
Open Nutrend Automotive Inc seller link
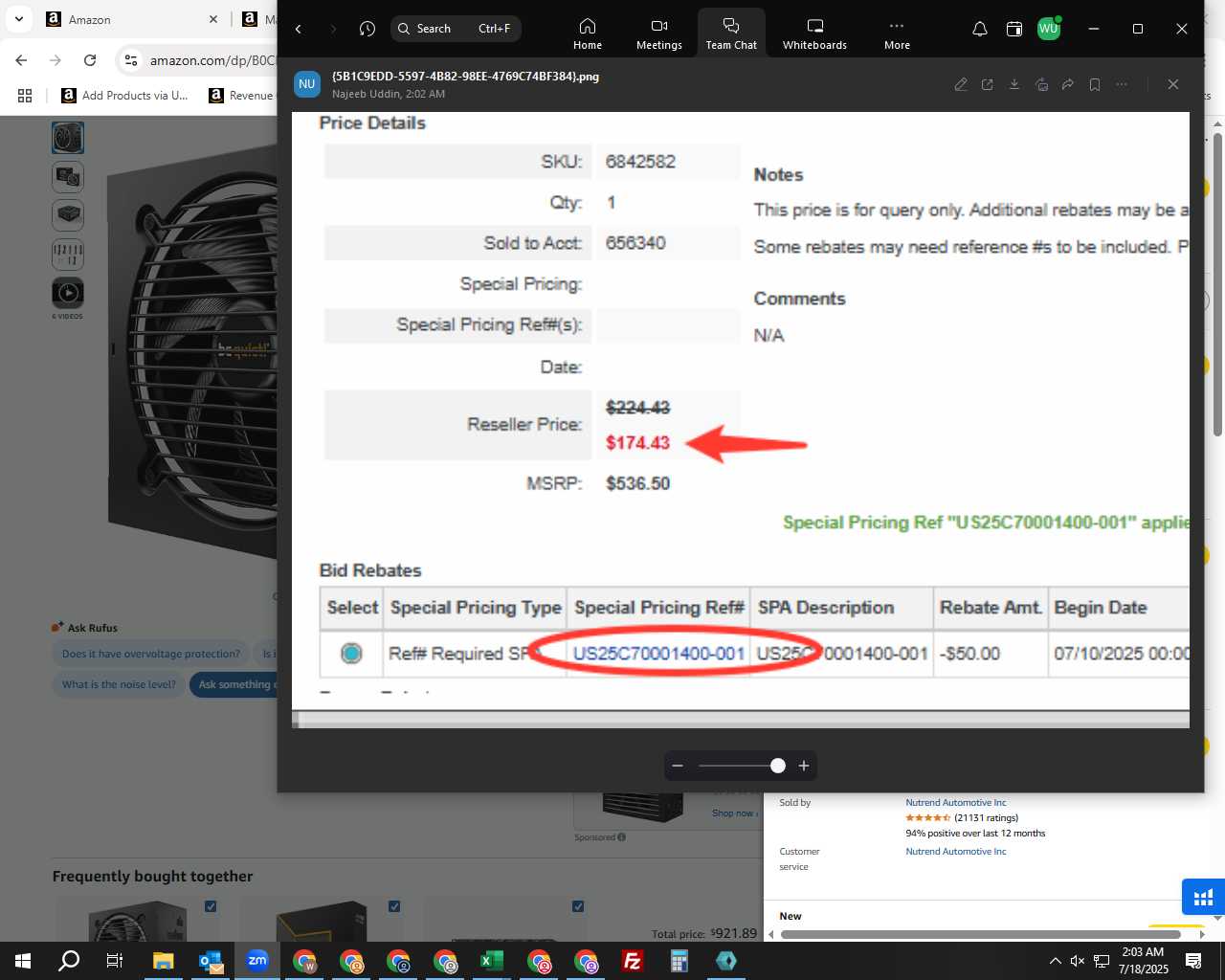pyautogui.click(x=956, y=803)
